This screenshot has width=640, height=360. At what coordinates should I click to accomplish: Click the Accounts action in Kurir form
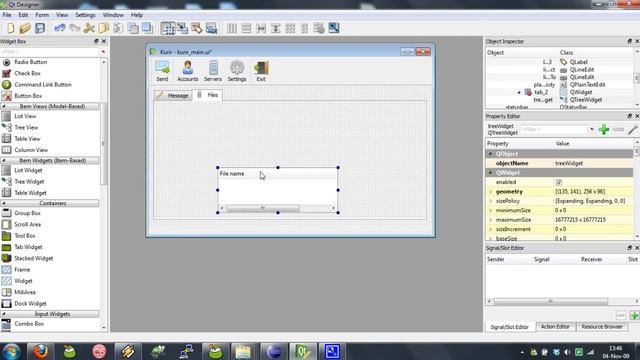coord(188,71)
